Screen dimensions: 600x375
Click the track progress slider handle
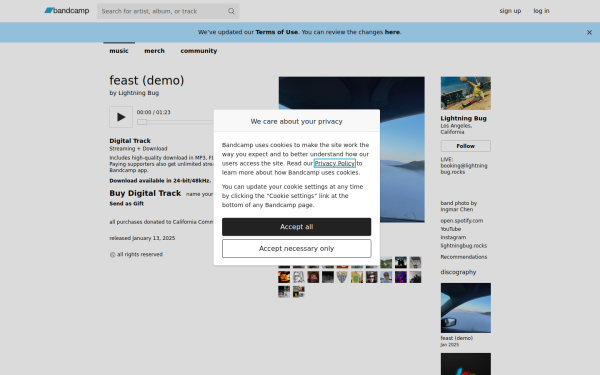coord(142,122)
